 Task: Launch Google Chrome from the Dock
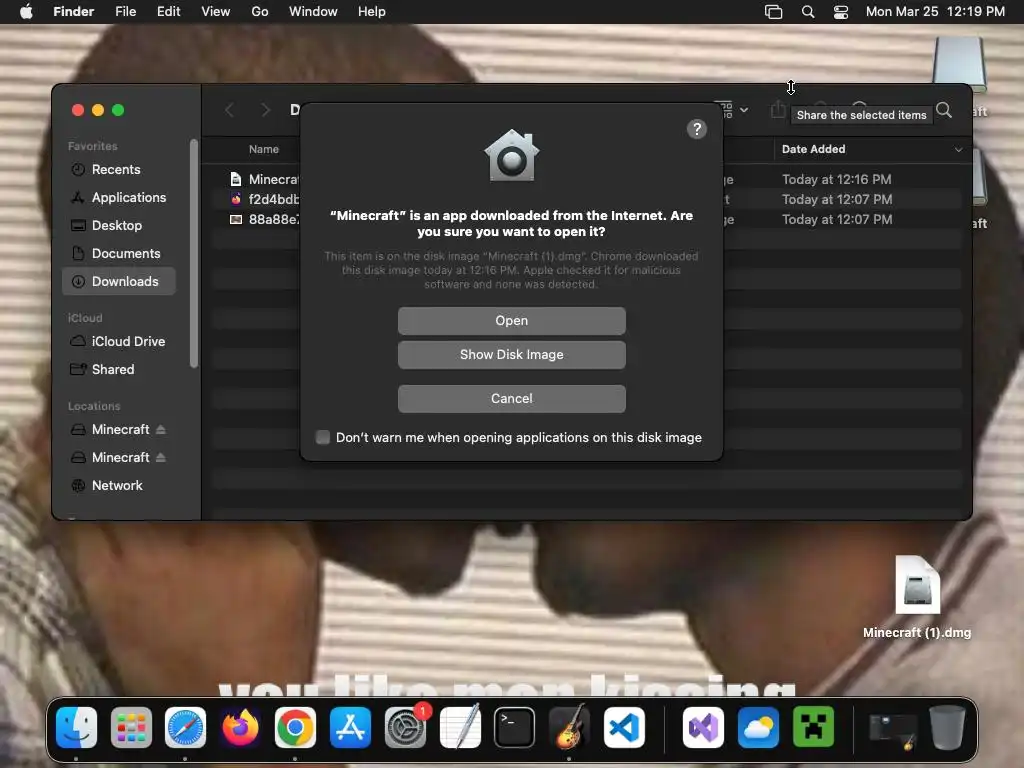click(x=295, y=727)
